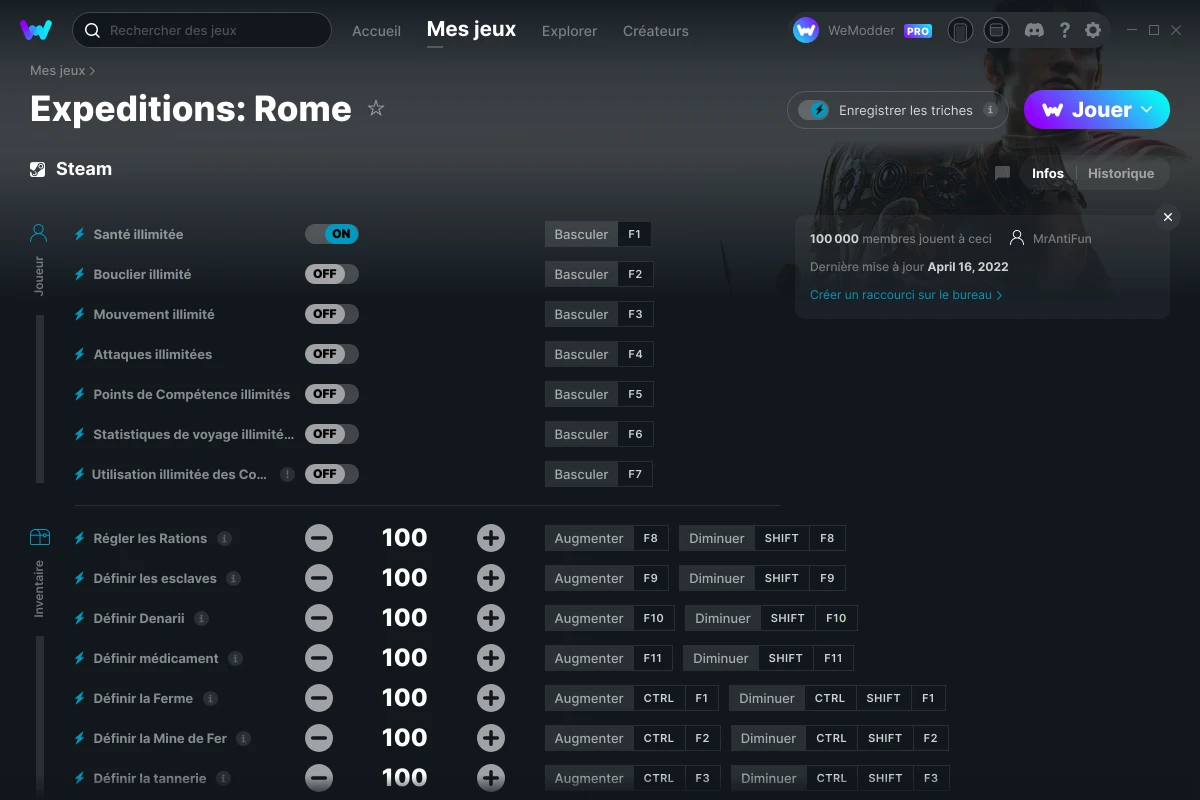Click Basculer F1 hotkey for Santé illimitée
This screenshot has width=1200, height=800.
[598, 234]
